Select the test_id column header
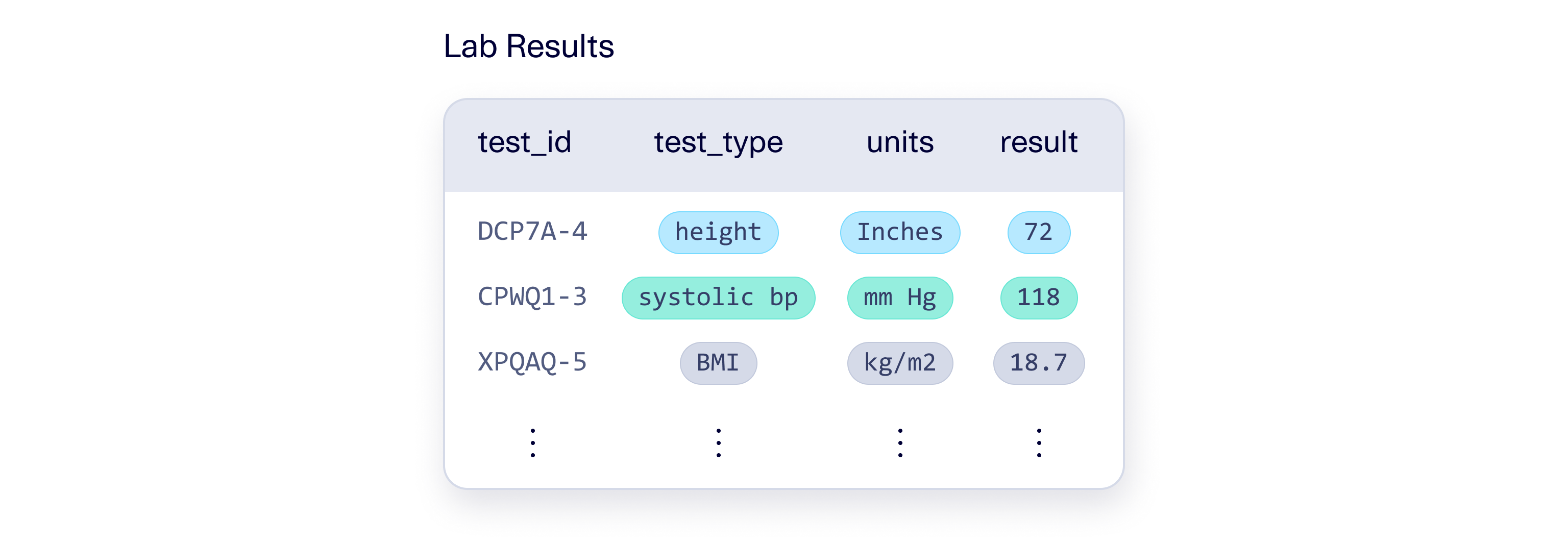The height and width of the screenshot is (543, 1568). click(524, 142)
